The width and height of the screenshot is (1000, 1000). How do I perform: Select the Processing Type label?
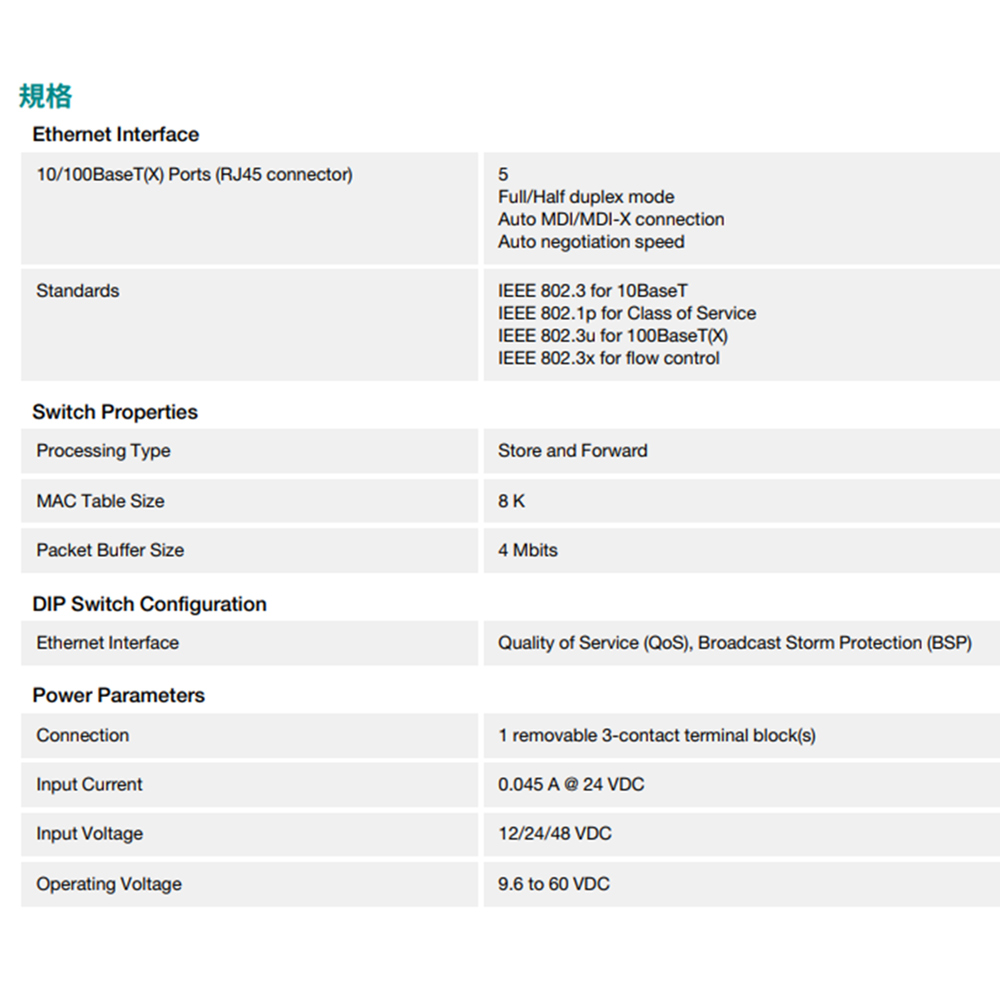[103, 451]
